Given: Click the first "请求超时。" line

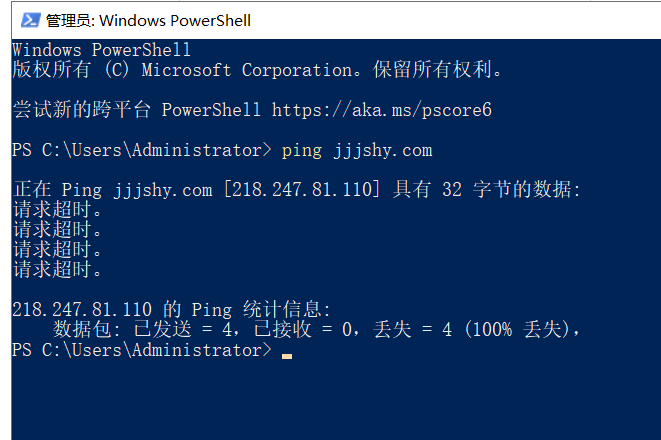Looking at the screenshot, I should 58,210.
